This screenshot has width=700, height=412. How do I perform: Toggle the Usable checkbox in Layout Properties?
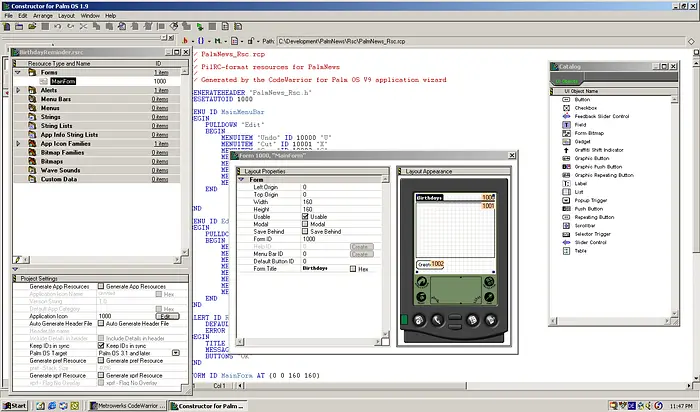coord(306,216)
